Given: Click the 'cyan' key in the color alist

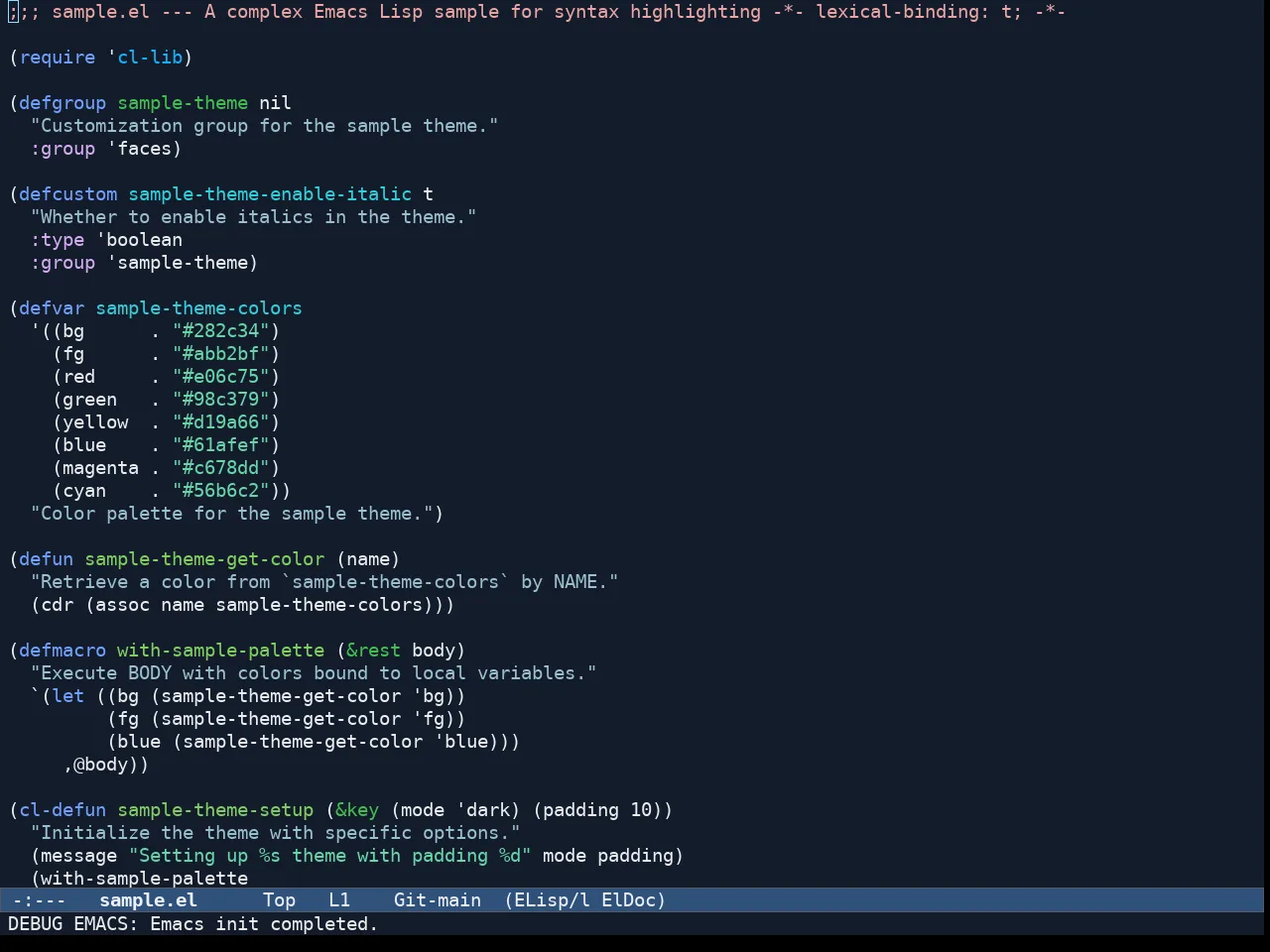Looking at the screenshot, I should point(84,491).
